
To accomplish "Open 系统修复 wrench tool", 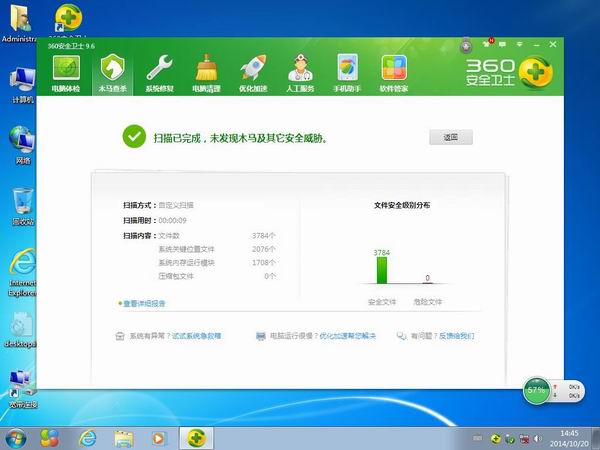I will coord(160,74).
